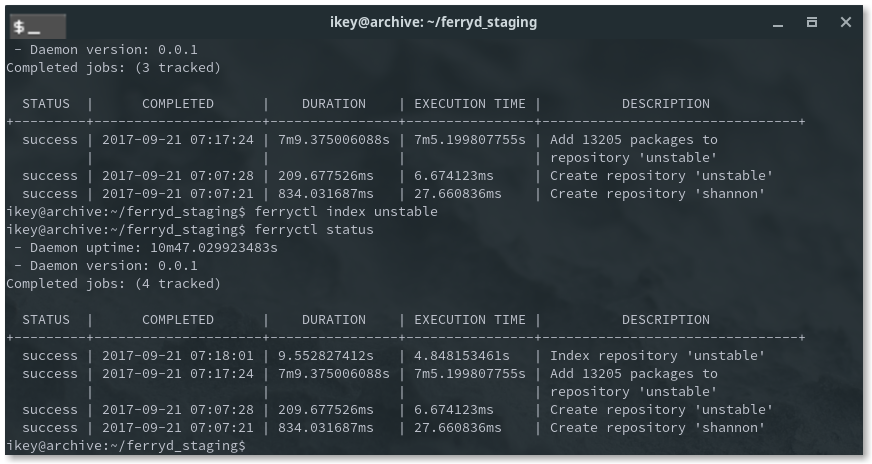Click 'Add 13205 packages to' in 4-tracked table

(634, 374)
